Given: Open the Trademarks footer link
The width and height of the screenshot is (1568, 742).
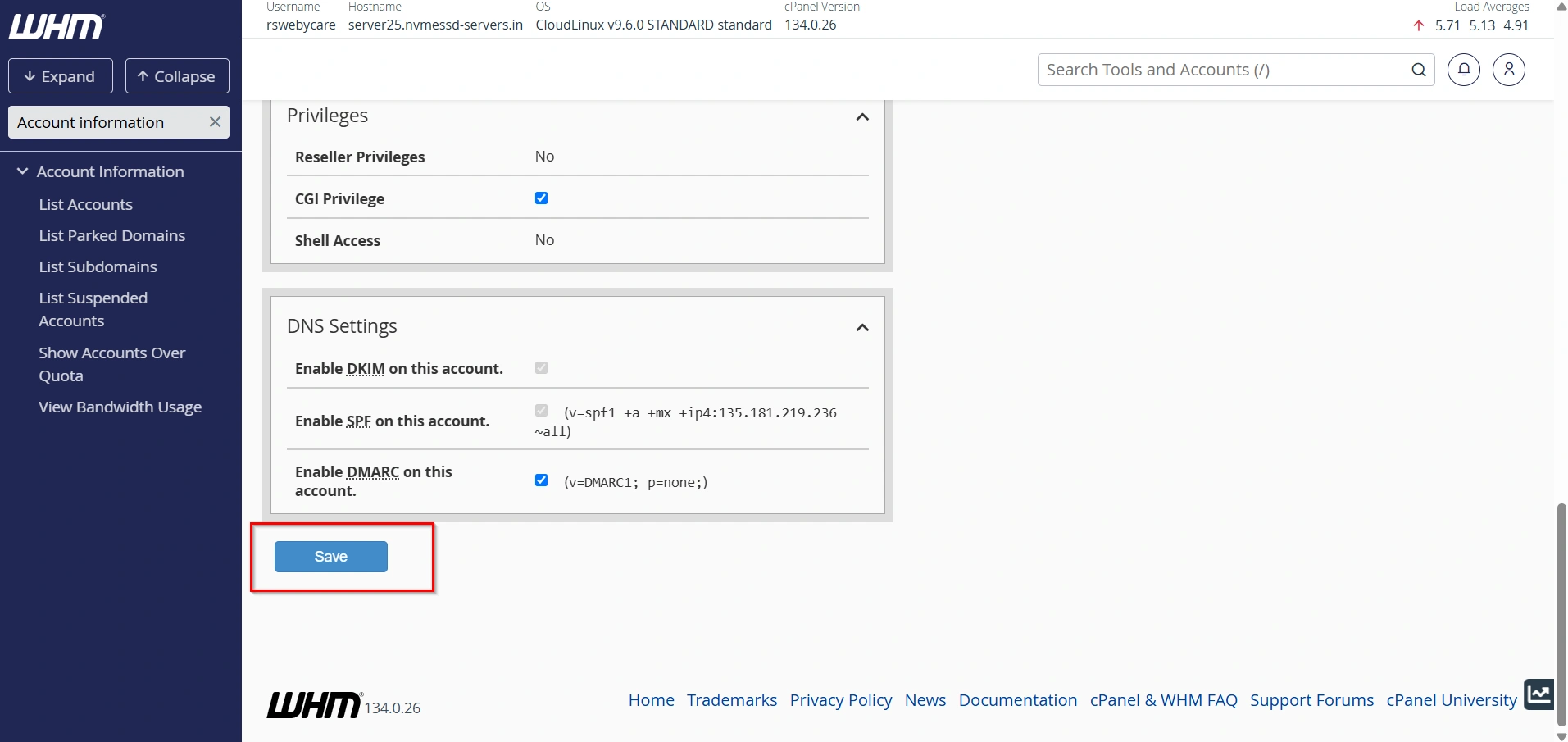Looking at the screenshot, I should point(732,700).
